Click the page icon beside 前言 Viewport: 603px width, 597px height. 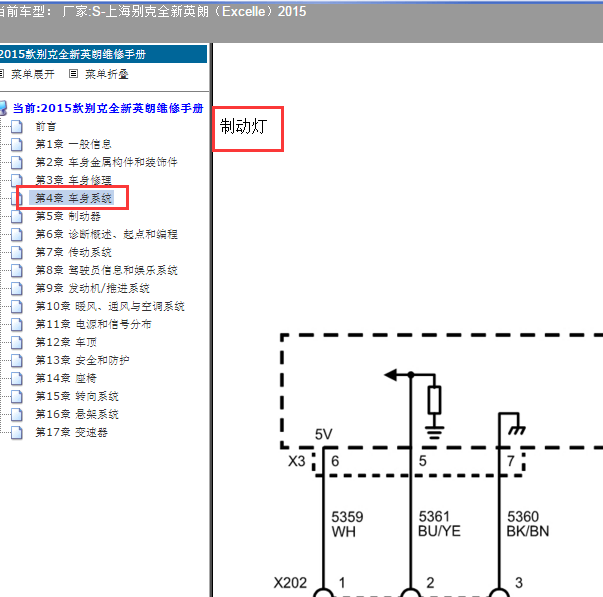point(17,126)
